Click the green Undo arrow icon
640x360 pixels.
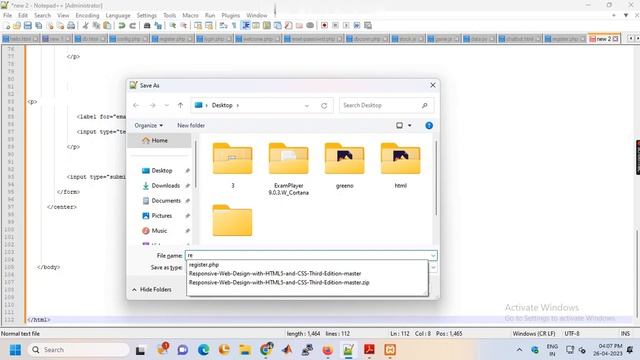(122, 25)
